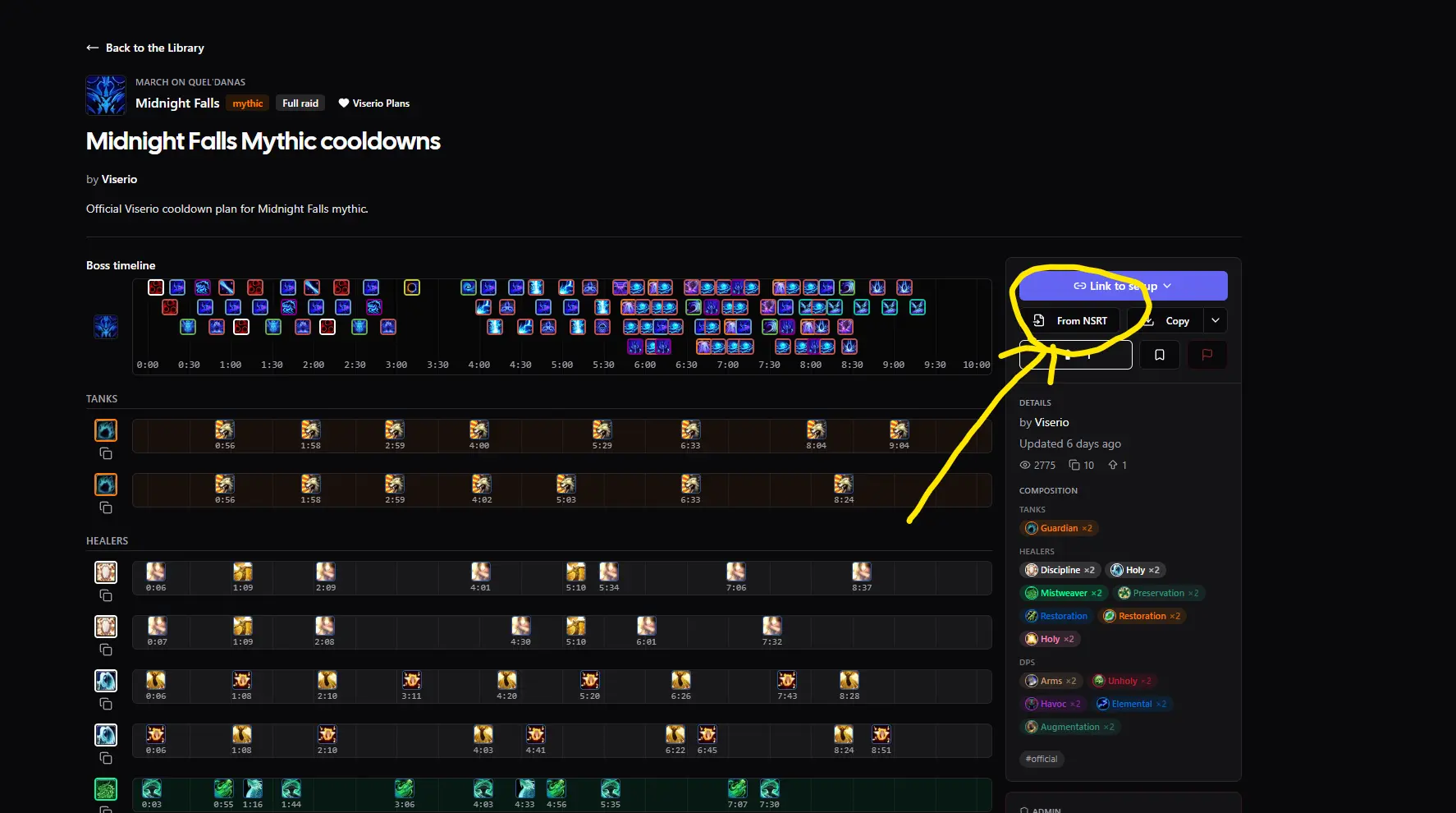Select the Discipline icon of the row ending at 7:32
The image size is (1456, 813).
[x=106, y=627]
